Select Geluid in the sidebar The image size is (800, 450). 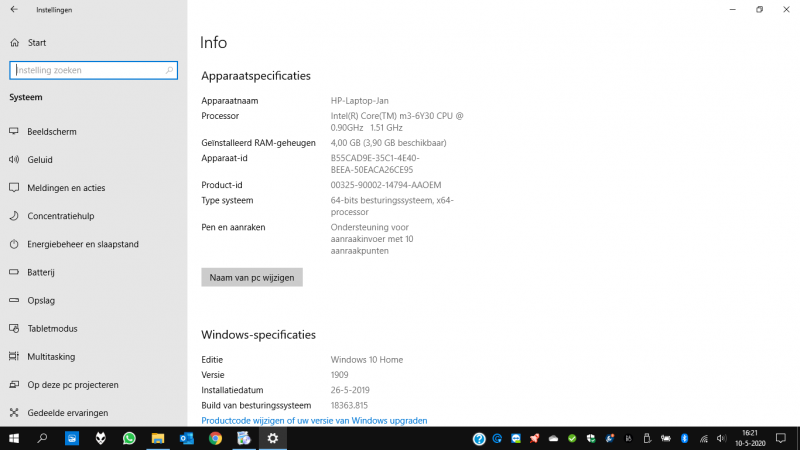40,160
